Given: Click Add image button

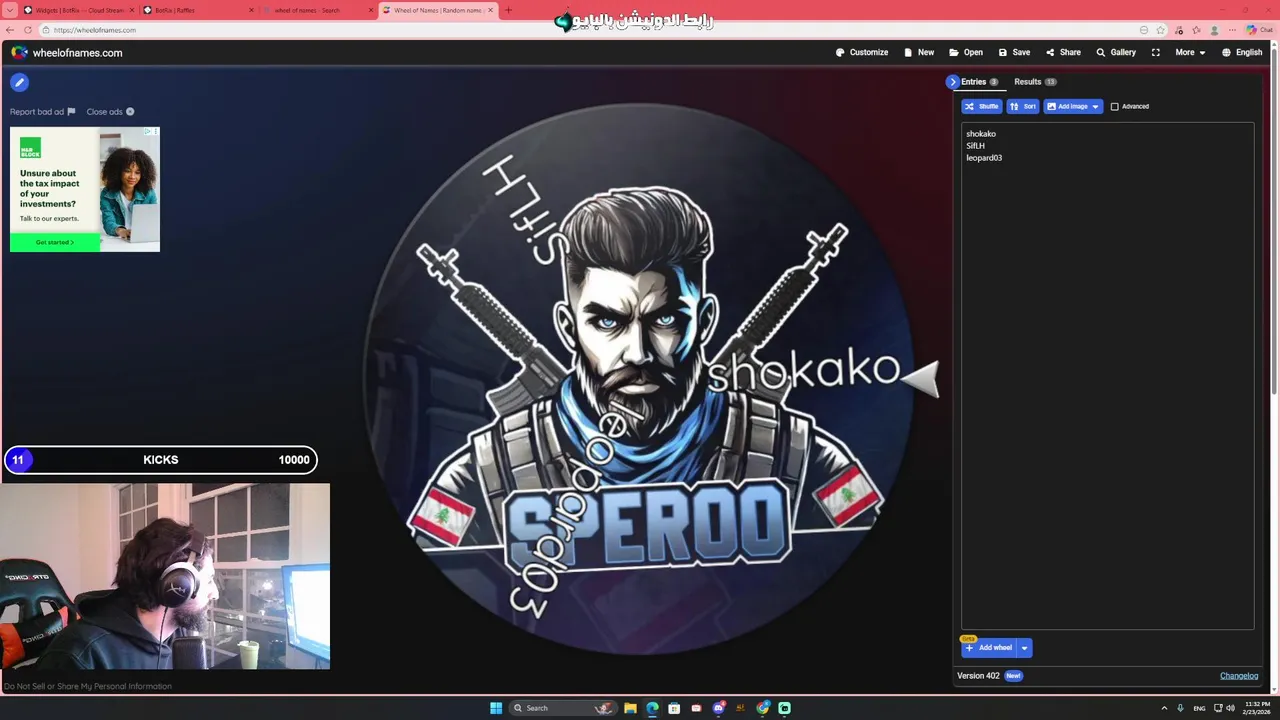Looking at the screenshot, I should [x=1067, y=106].
